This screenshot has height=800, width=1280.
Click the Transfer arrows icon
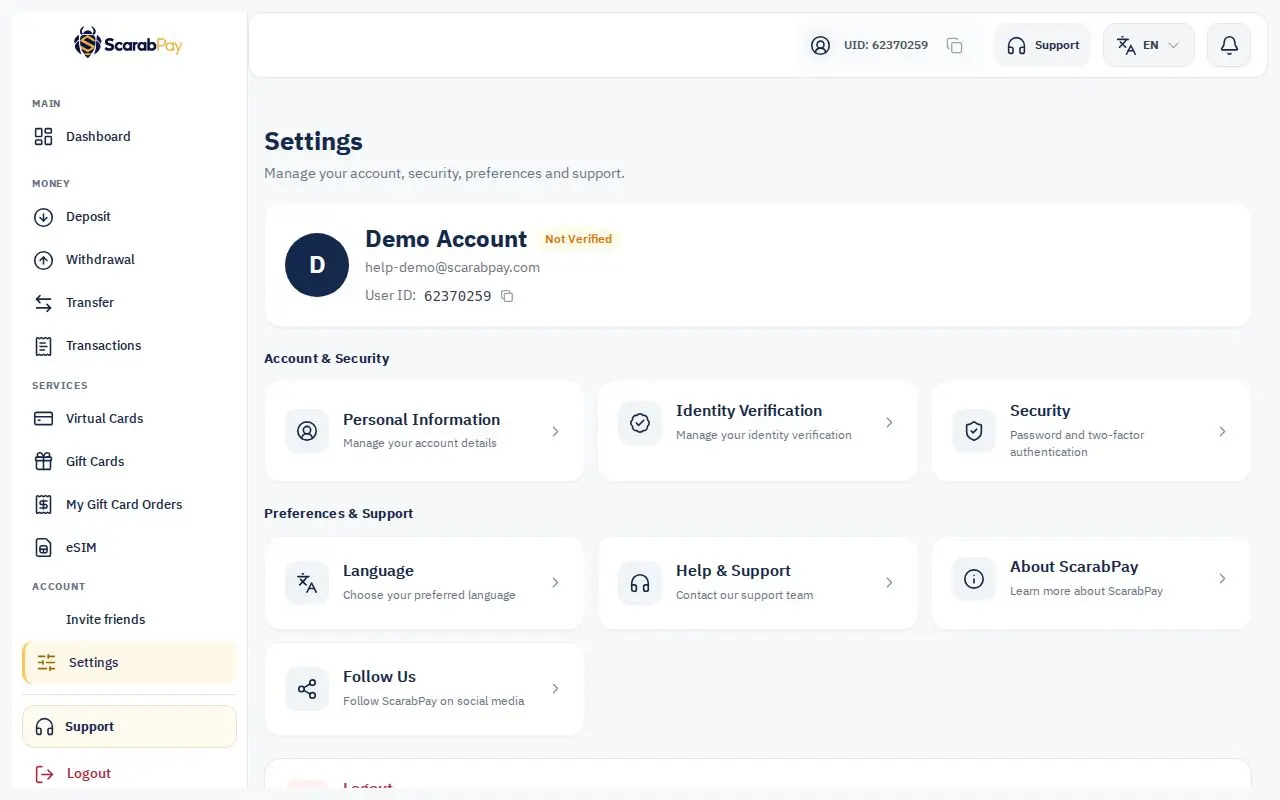[x=43, y=303]
